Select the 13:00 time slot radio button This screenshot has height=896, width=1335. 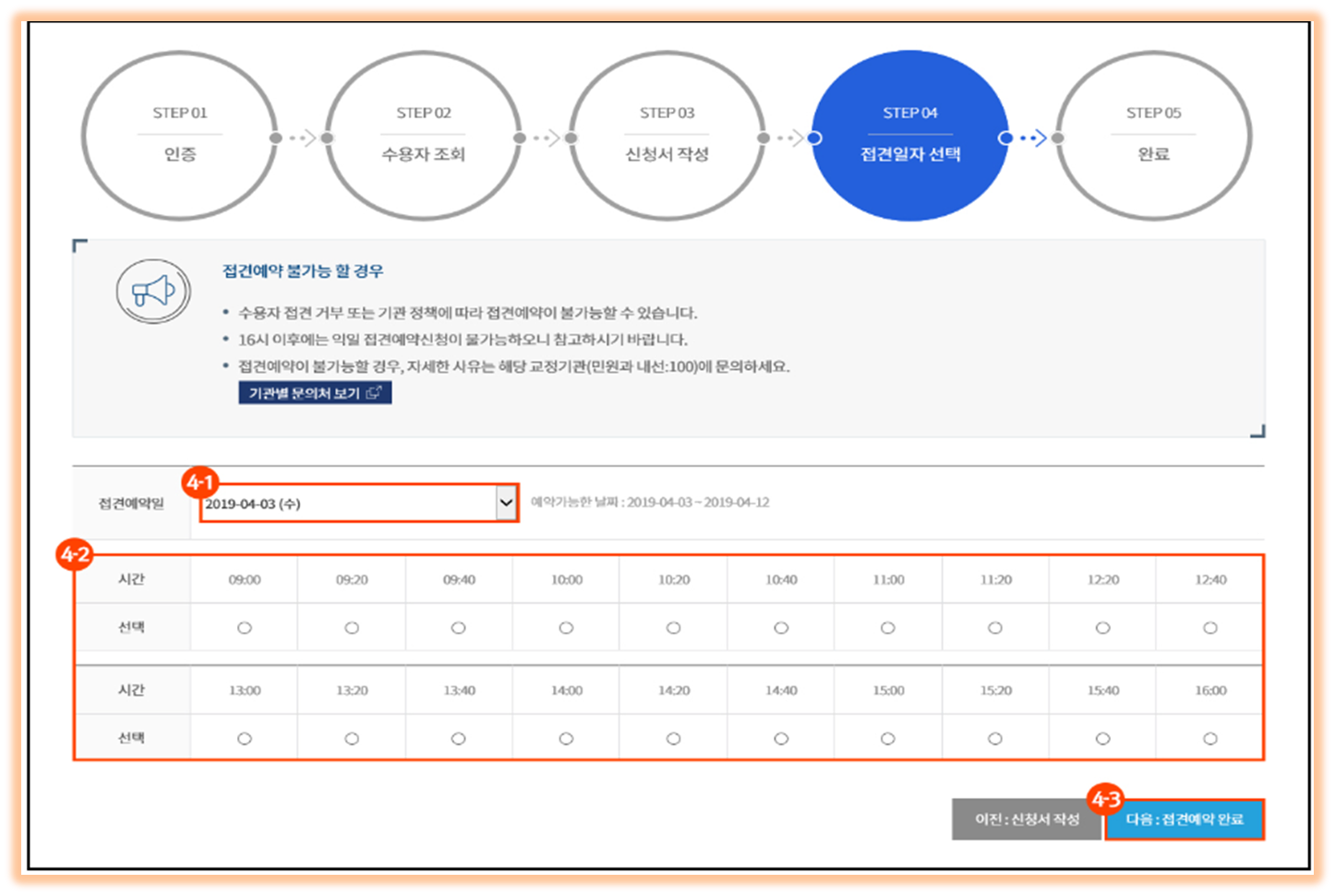[244, 738]
